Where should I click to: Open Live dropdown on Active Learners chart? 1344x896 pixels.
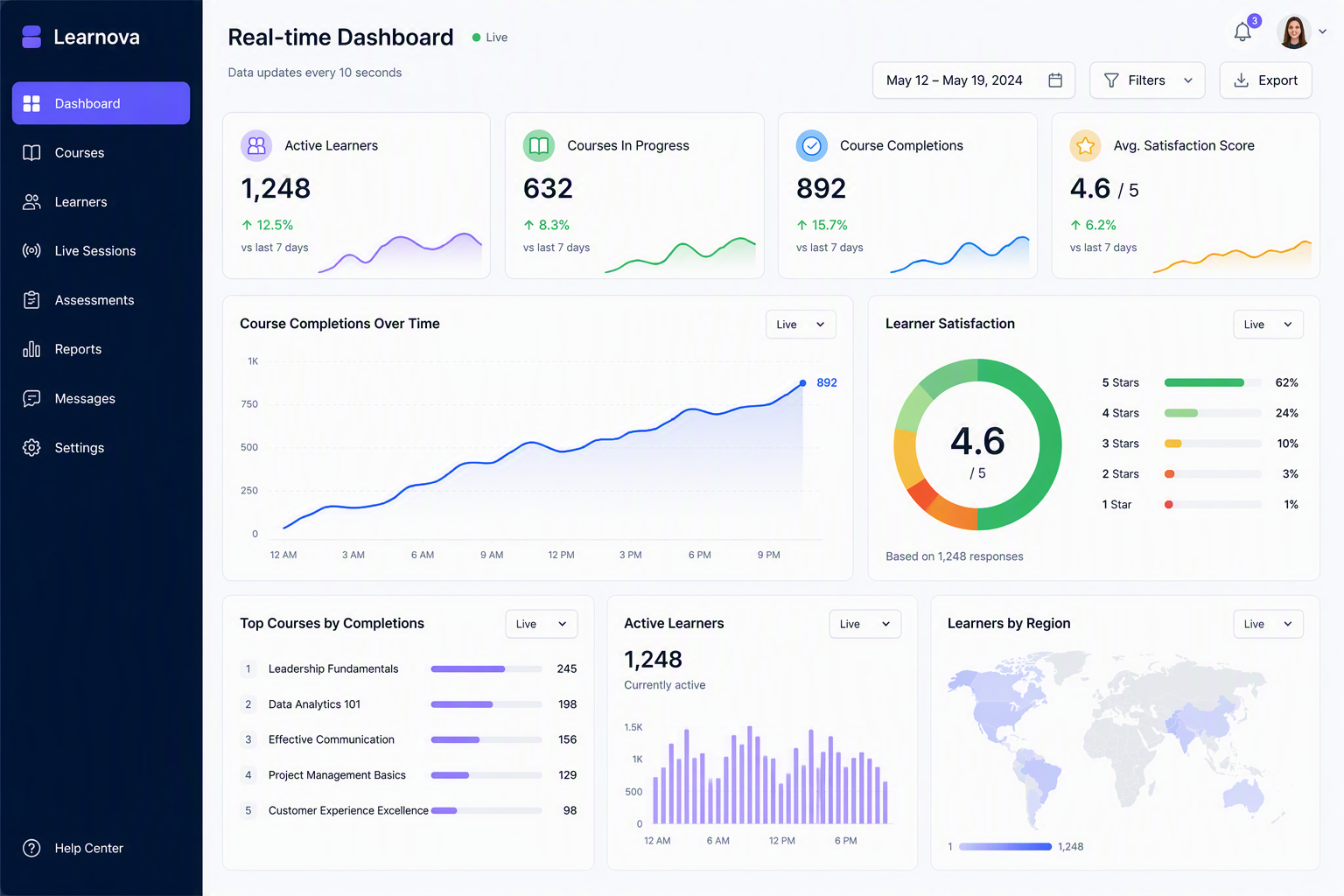point(865,624)
